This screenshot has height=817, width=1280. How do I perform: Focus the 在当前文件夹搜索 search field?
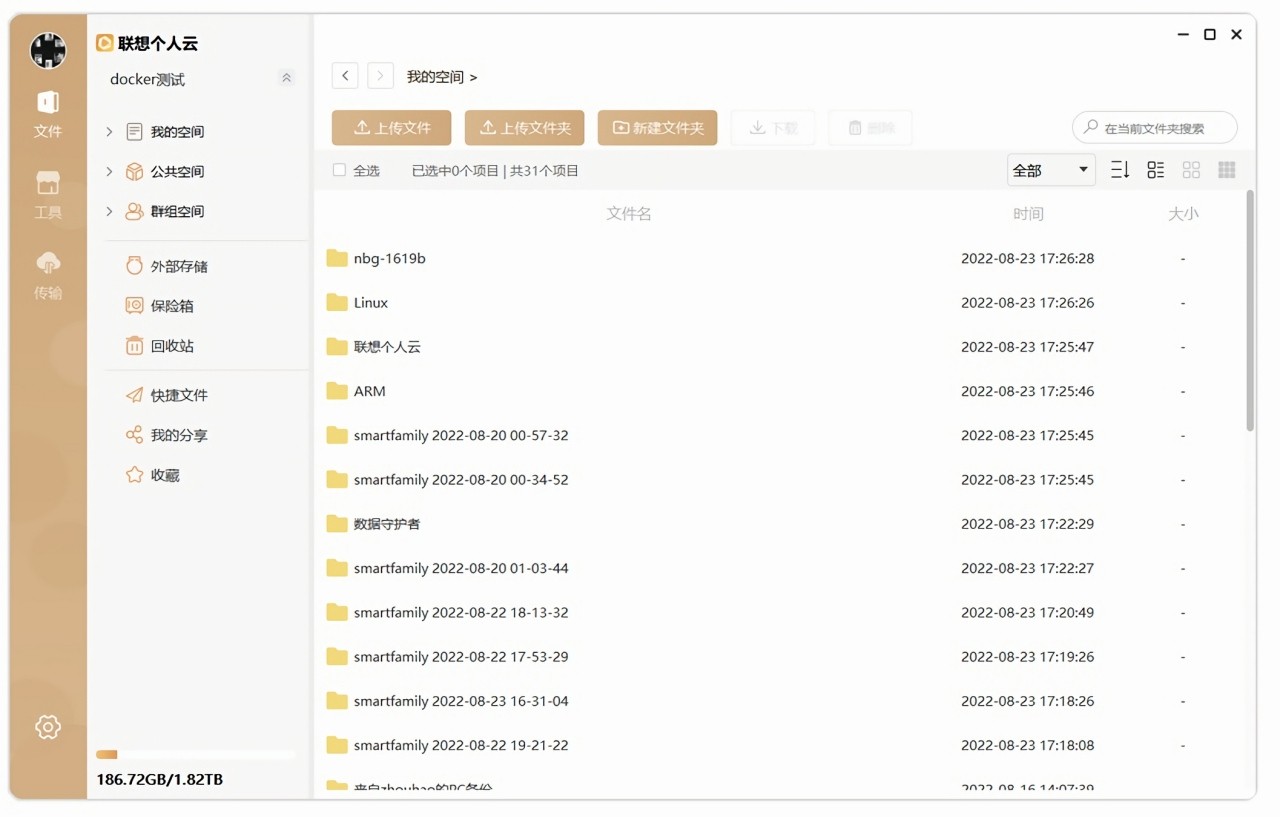click(1160, 128)
